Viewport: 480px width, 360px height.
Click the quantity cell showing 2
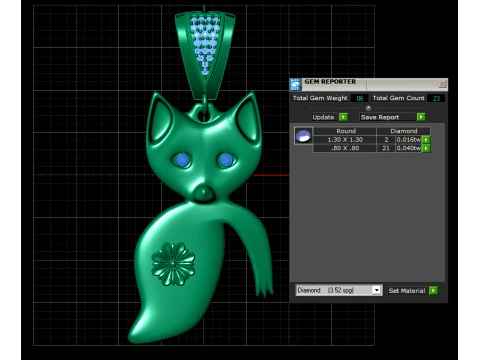point(386,140)
